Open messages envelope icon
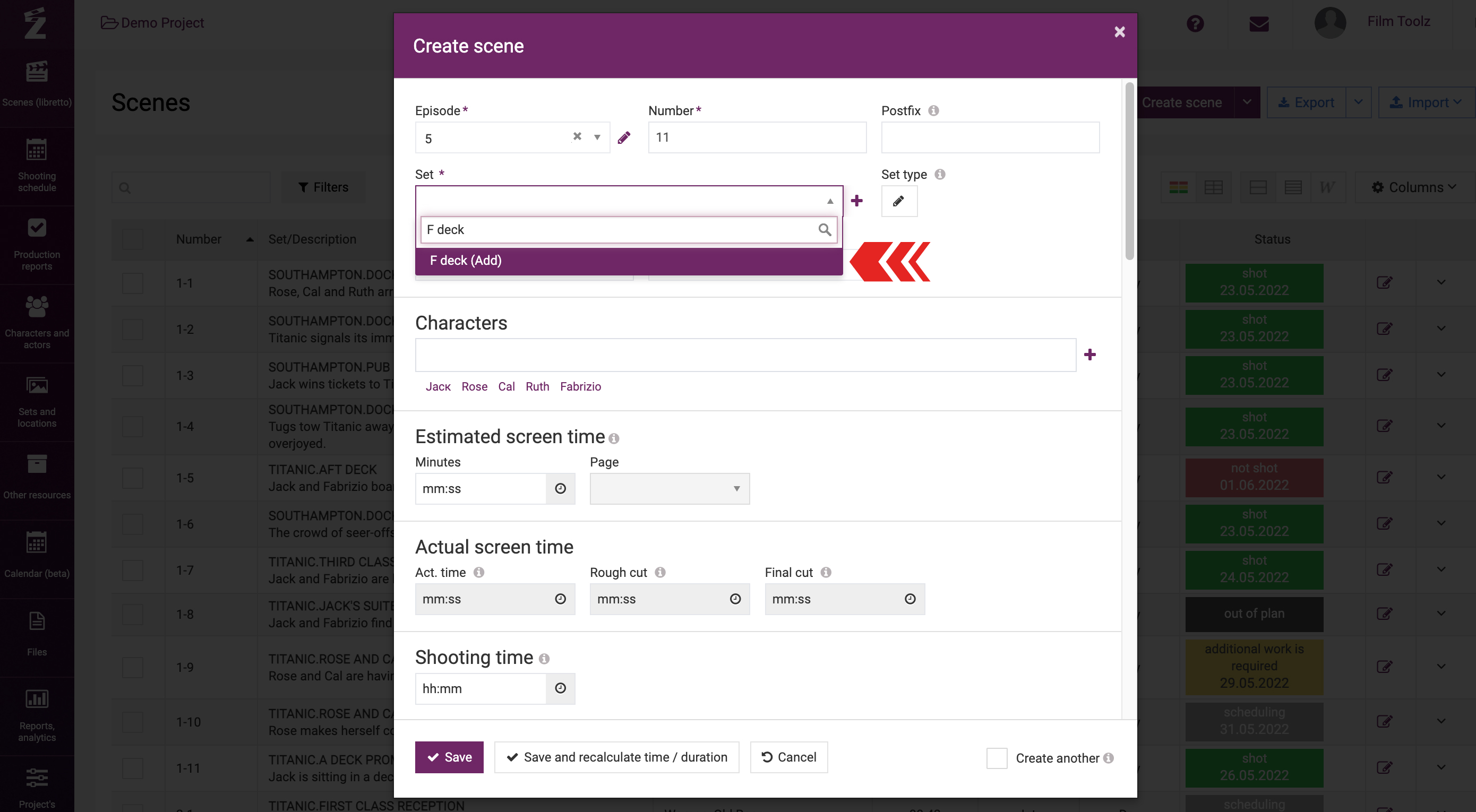Screen dimensions: 1476x812 (1259, 23)
